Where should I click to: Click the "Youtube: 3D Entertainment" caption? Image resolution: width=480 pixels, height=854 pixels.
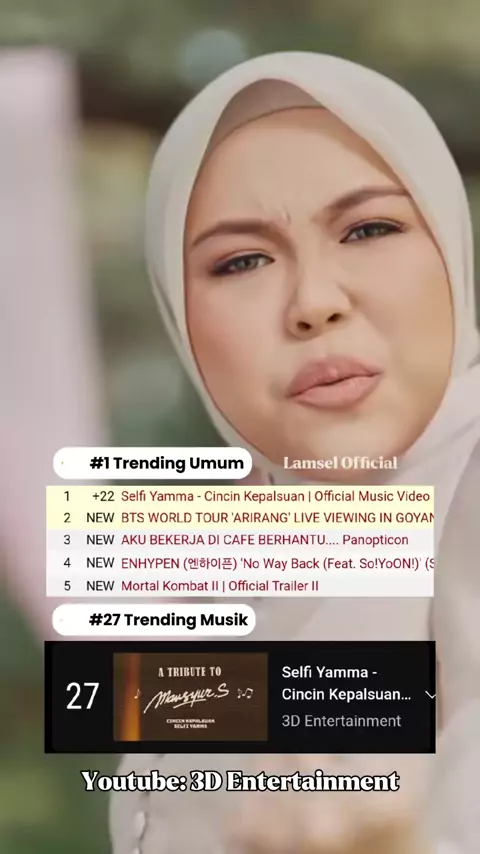240,782
